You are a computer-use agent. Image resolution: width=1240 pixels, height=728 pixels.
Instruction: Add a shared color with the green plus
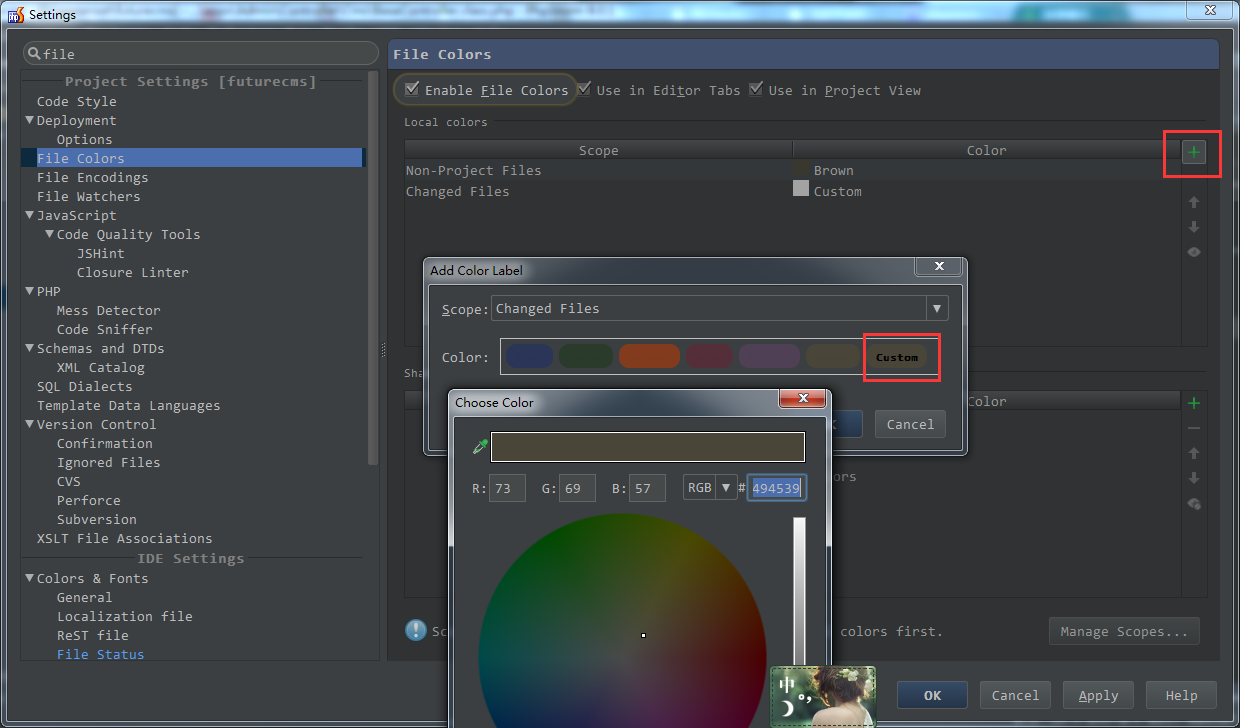click(x=1193, y=403)
